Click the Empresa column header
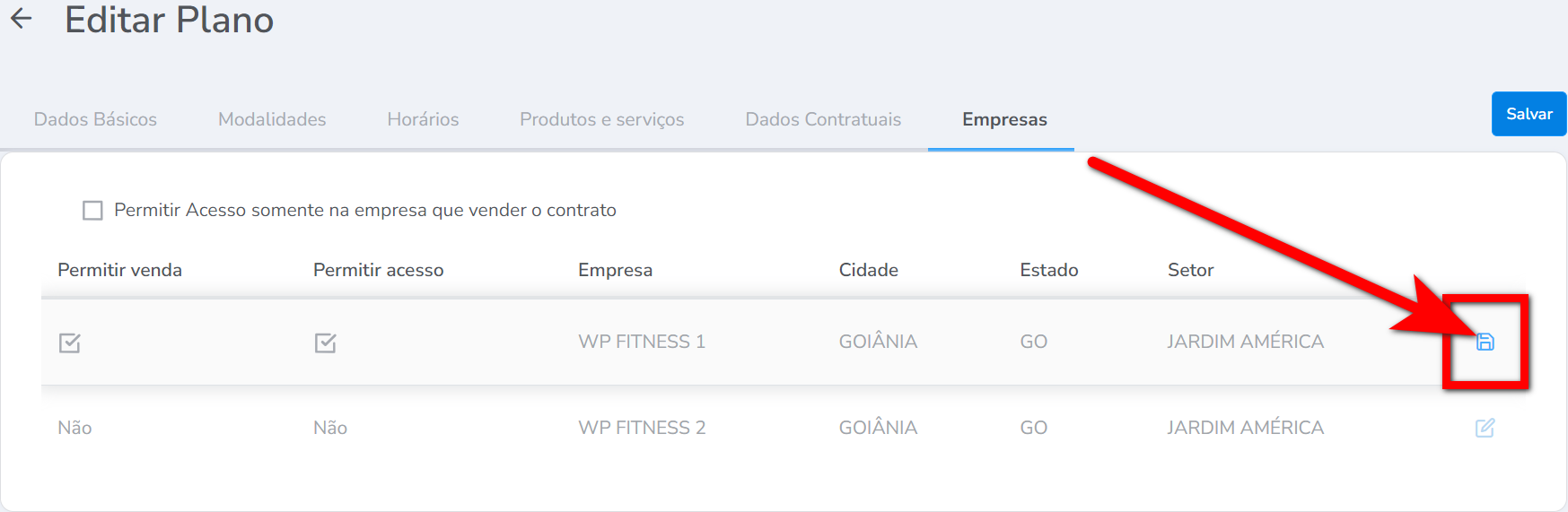Image resolution: width=1568 pixels, height=512 pixels. [615, 270]
